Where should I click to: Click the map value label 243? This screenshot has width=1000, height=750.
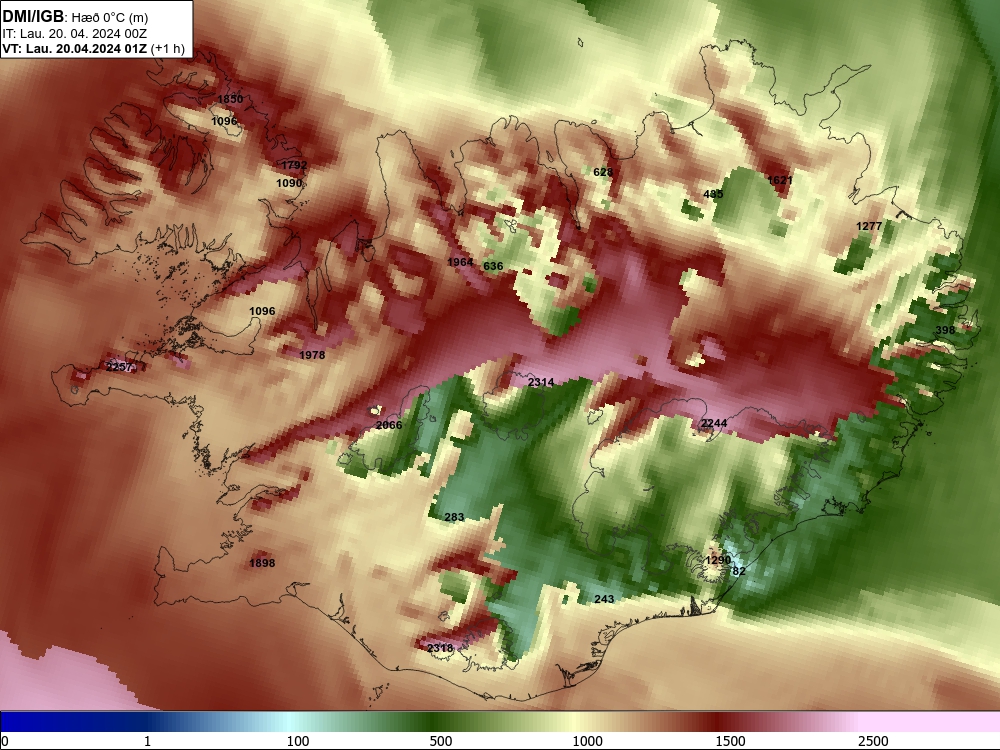point(604,599)
